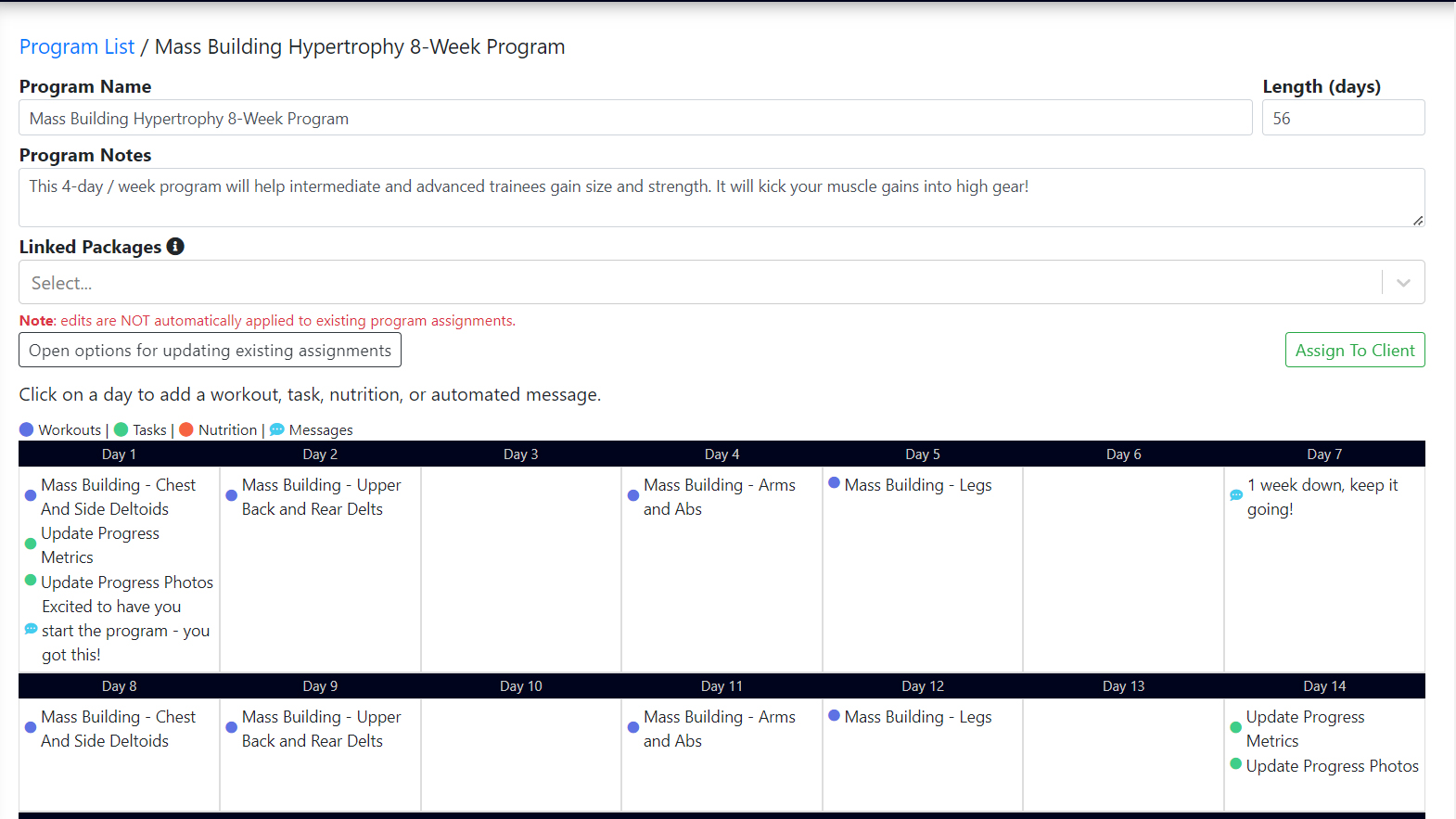Go back to Program List

tap(77, 46)
